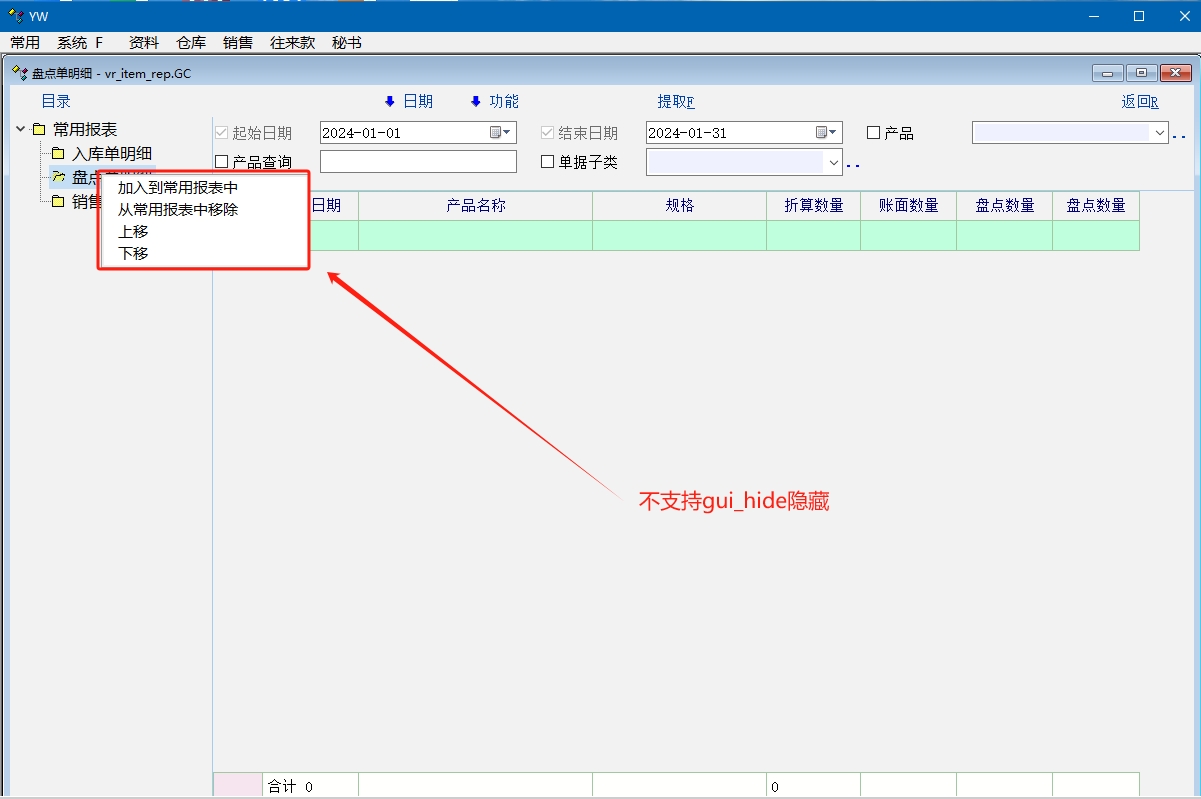
Task: Choose 从常用报表中移除 menu entry
Action: 178,210
